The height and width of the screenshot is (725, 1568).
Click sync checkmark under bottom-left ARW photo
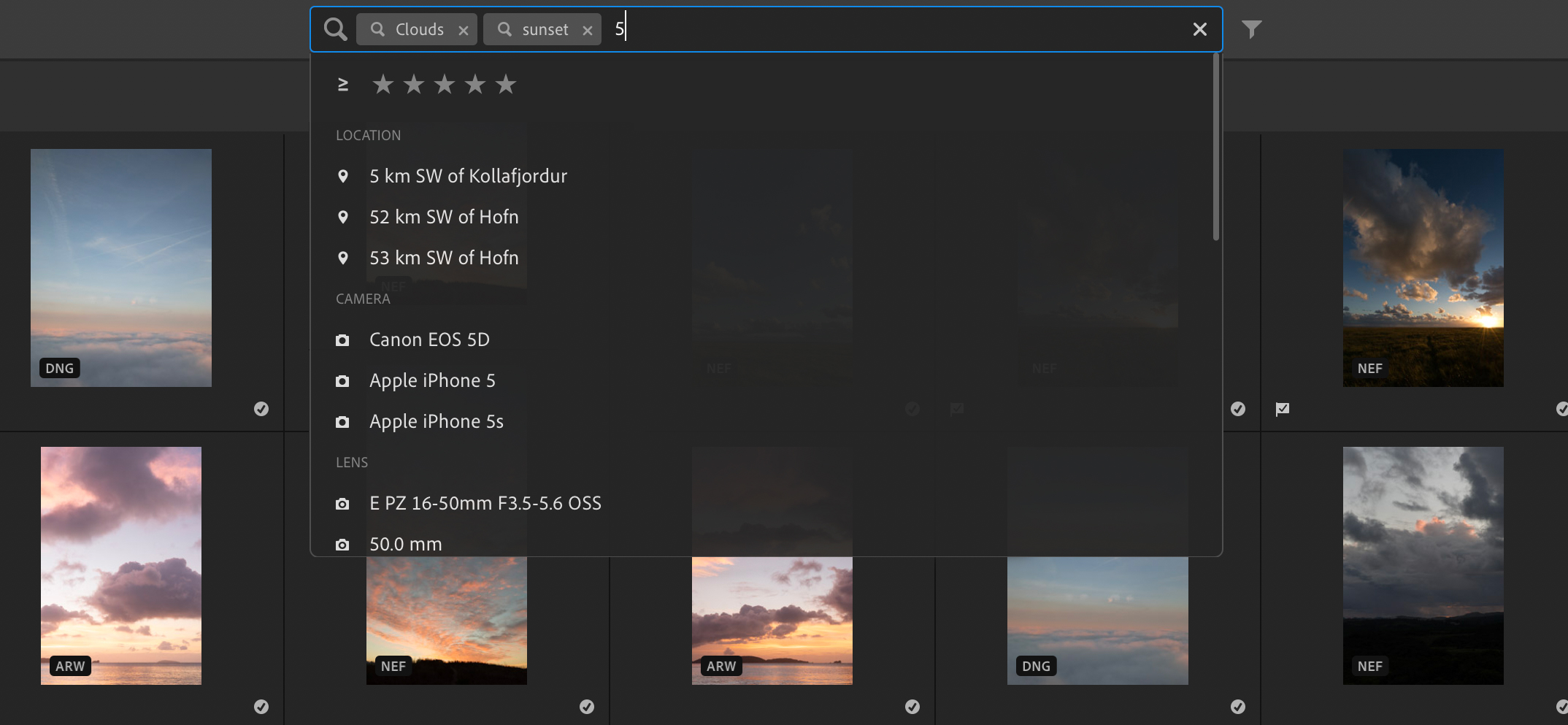(261, 707)
